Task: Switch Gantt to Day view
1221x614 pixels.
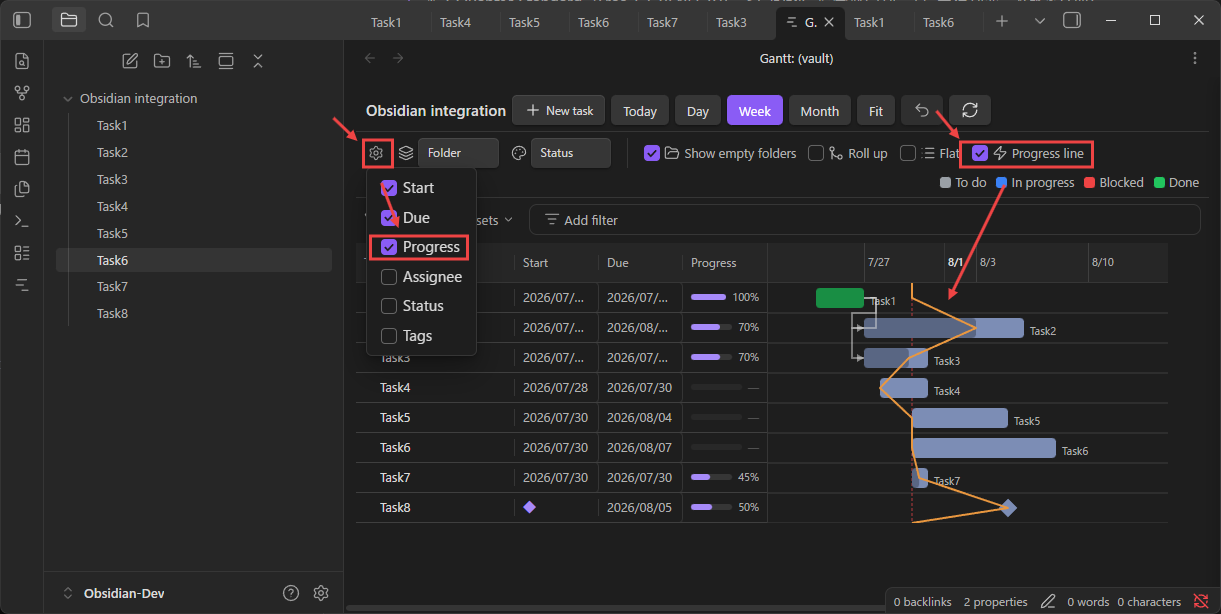Action: (x=698, y=111)
